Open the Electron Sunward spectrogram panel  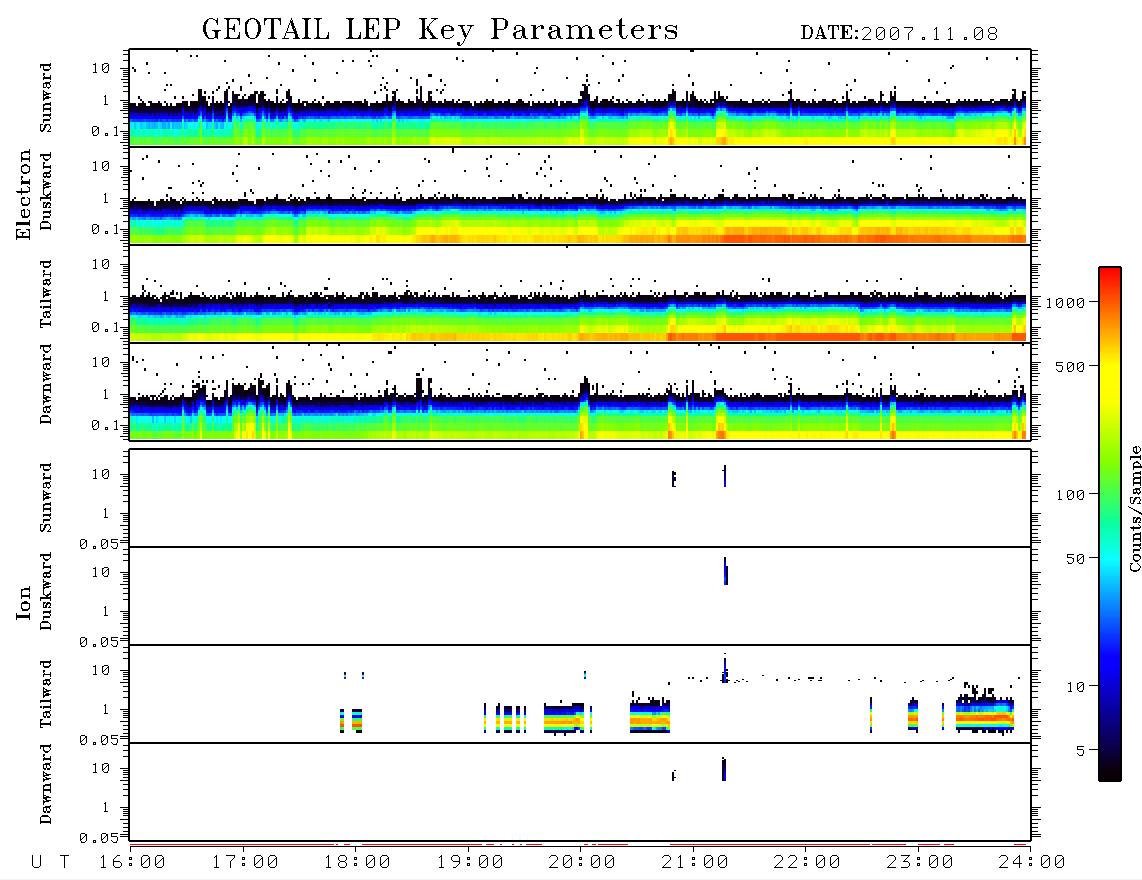580,98
